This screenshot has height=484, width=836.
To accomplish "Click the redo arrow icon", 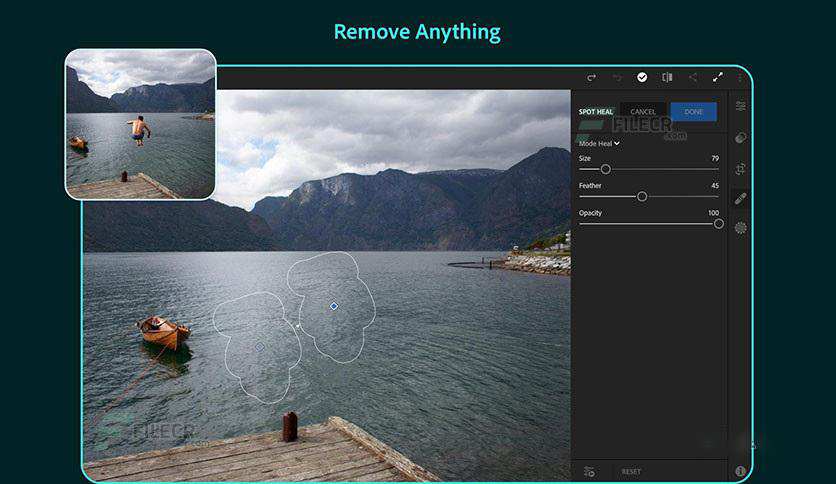I will click(591, 77).
